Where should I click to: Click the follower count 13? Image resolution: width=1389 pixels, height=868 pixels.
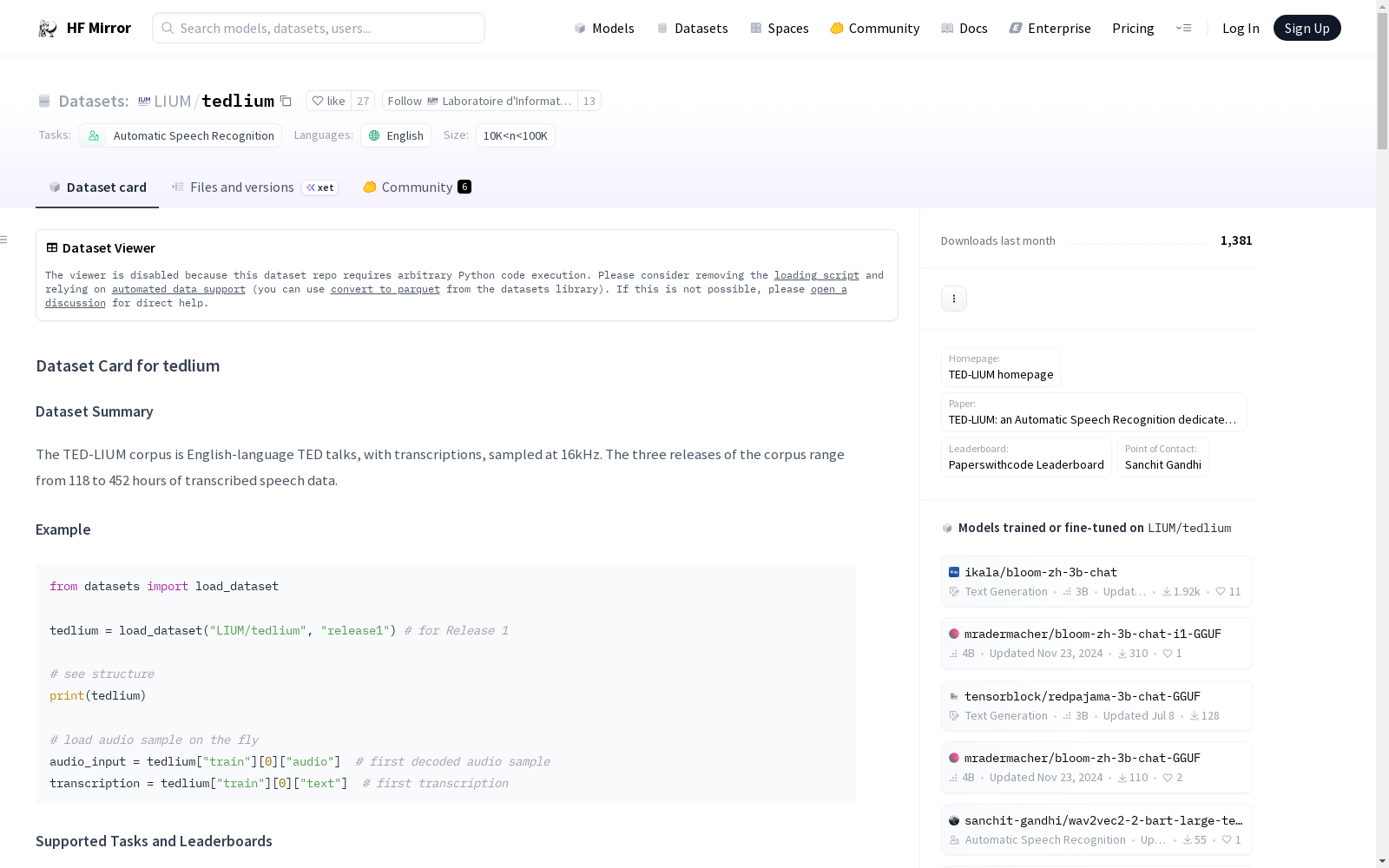[589, 101]
